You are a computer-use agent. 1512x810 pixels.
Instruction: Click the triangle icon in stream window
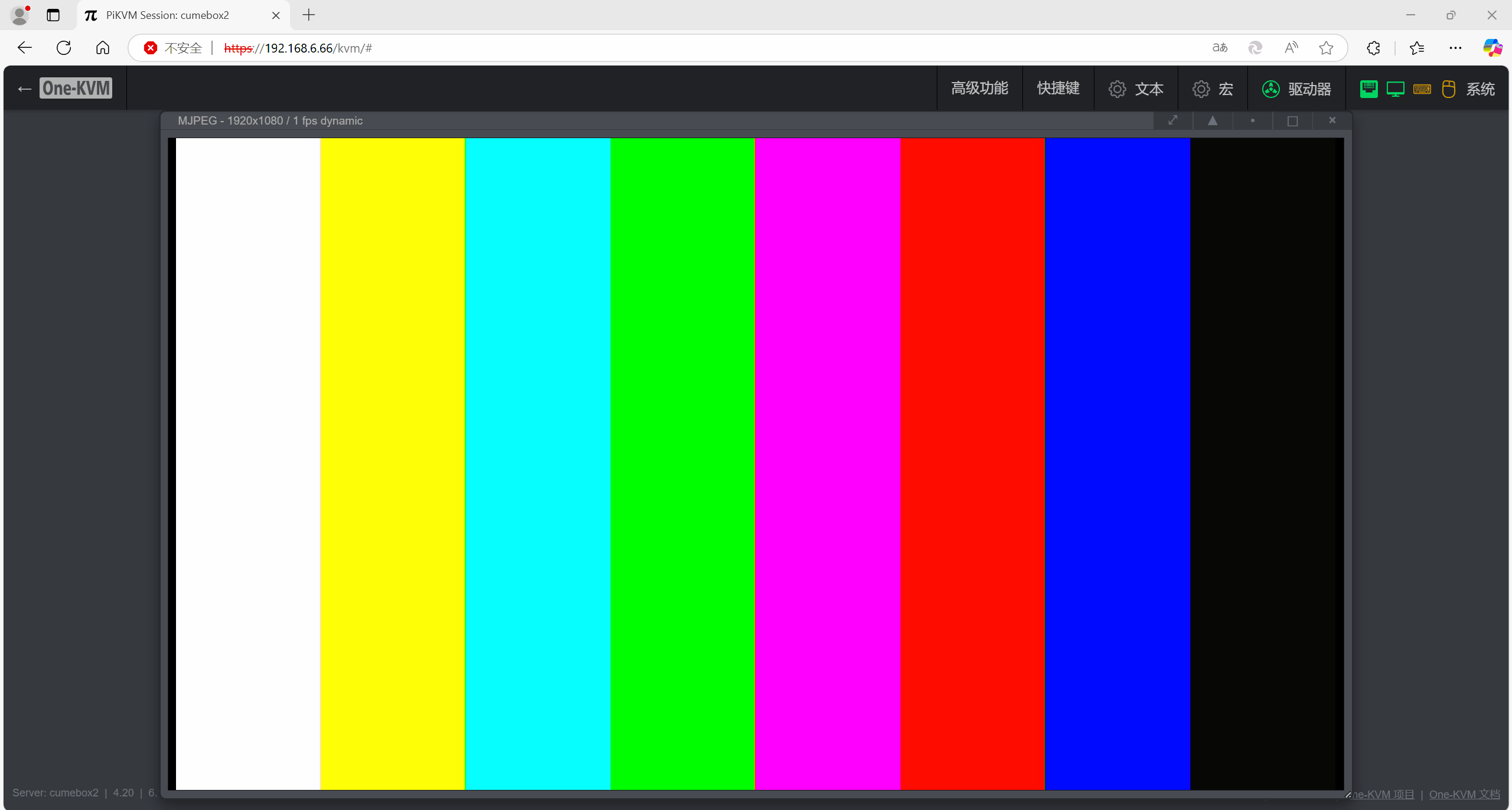[x=1213, y=120]
